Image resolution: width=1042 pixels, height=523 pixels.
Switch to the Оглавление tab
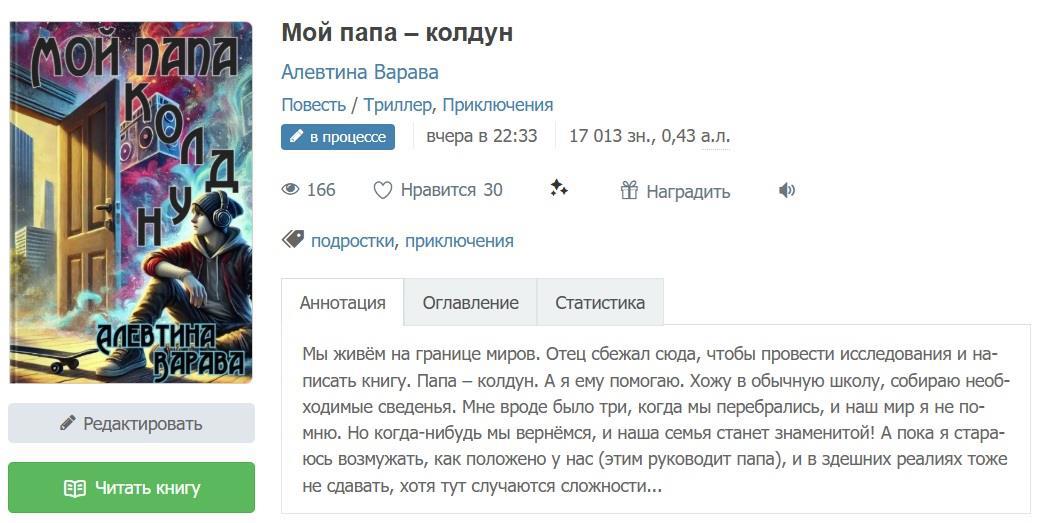[x=470, y=303]
